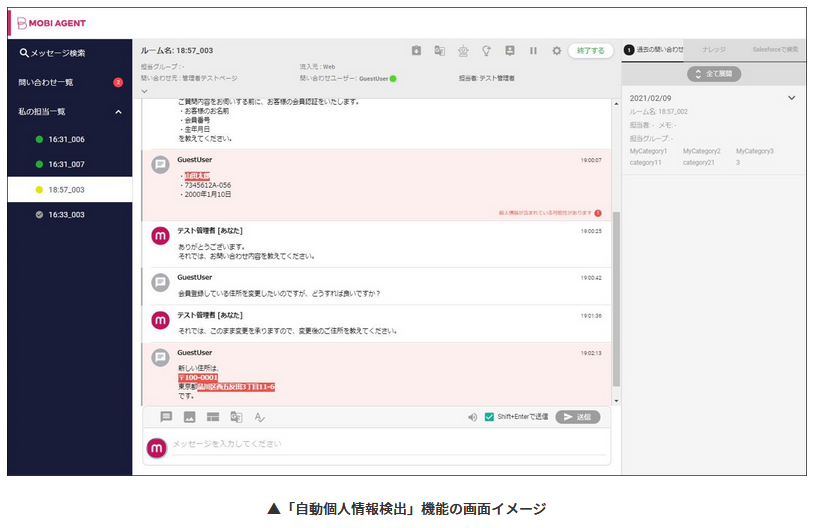Click the admin avatar on 19:00:25 message
The image size is (815, 528).
pos(161,236)
